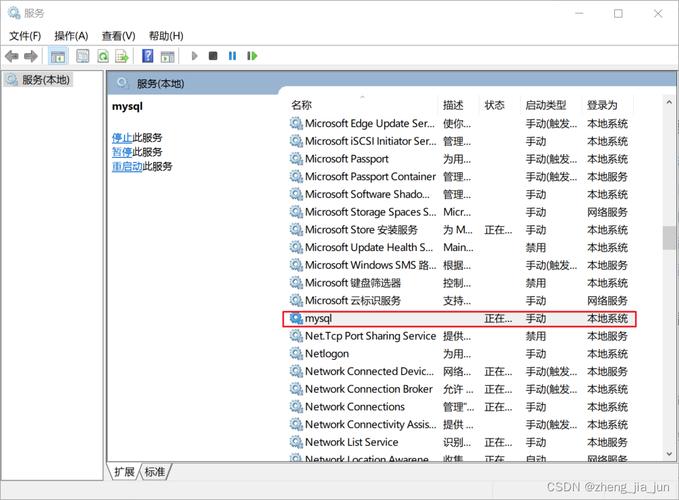Screen dimensions: 679x500
Task: Select the Microsoft Windows SMS 路... row
Action: click(x=459, y=265)
